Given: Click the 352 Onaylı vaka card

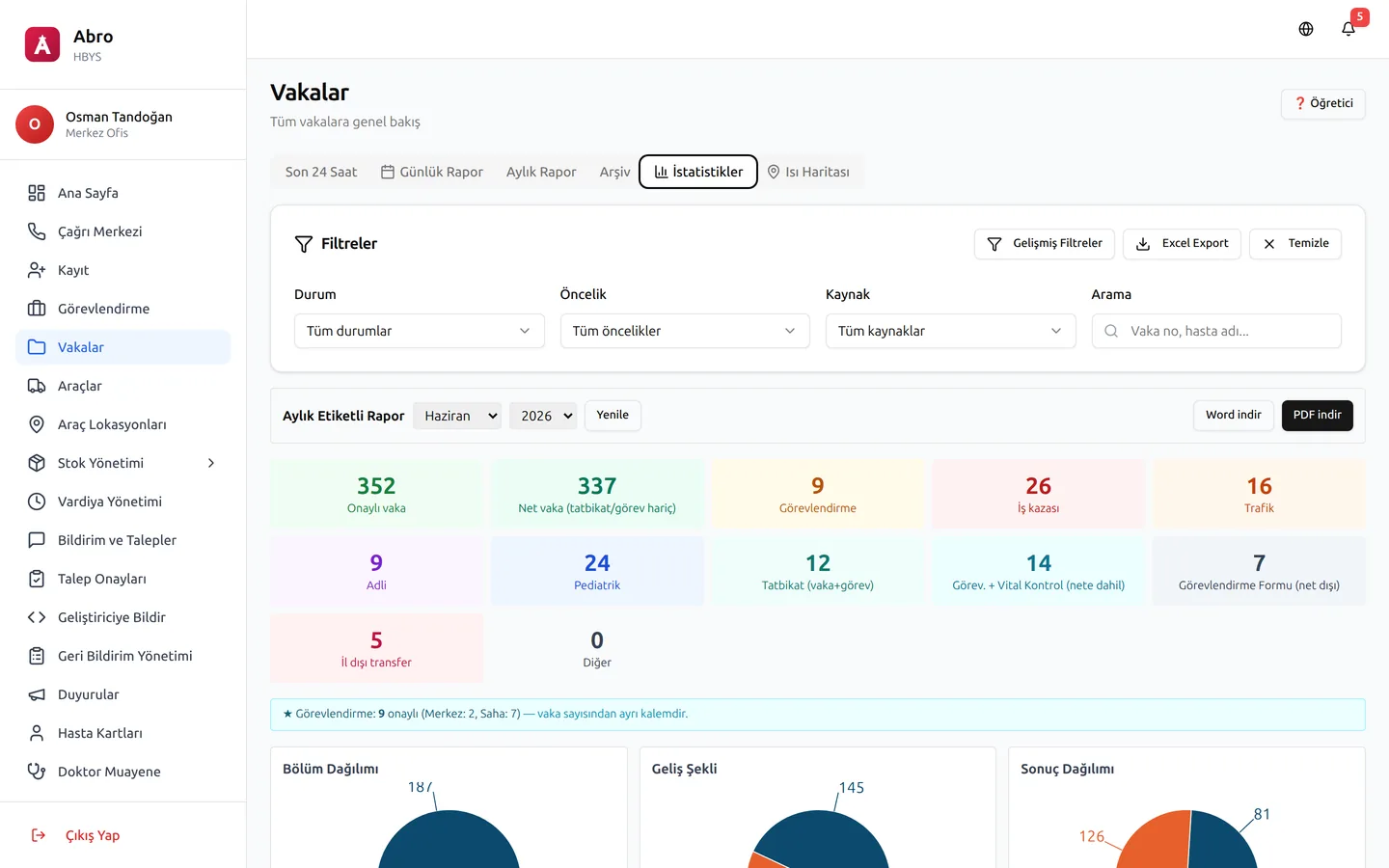Looking at the screenshot, I should pyautogui.click(x=376, y=494).
